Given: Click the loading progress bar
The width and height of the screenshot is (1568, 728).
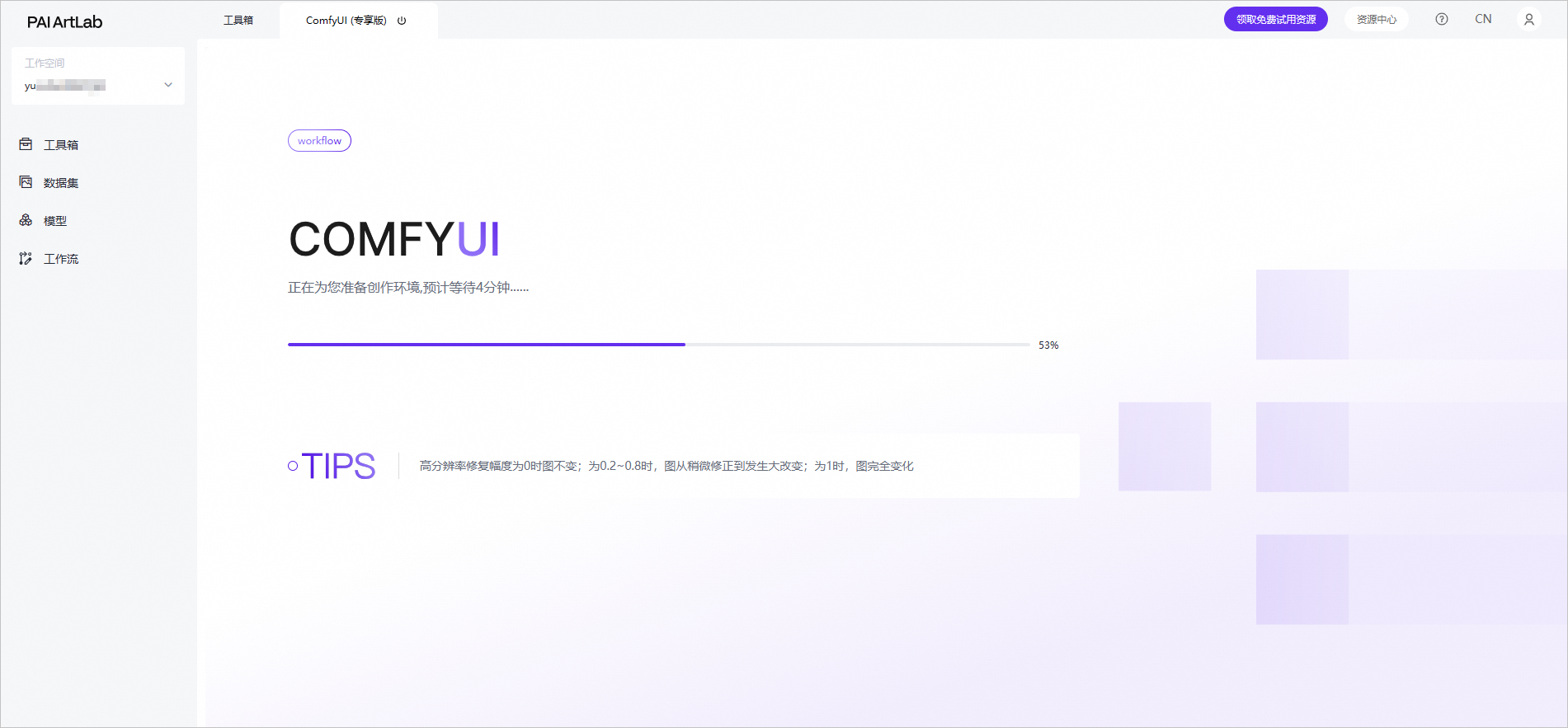Looking at the screenshot, I should click(659, 345).
